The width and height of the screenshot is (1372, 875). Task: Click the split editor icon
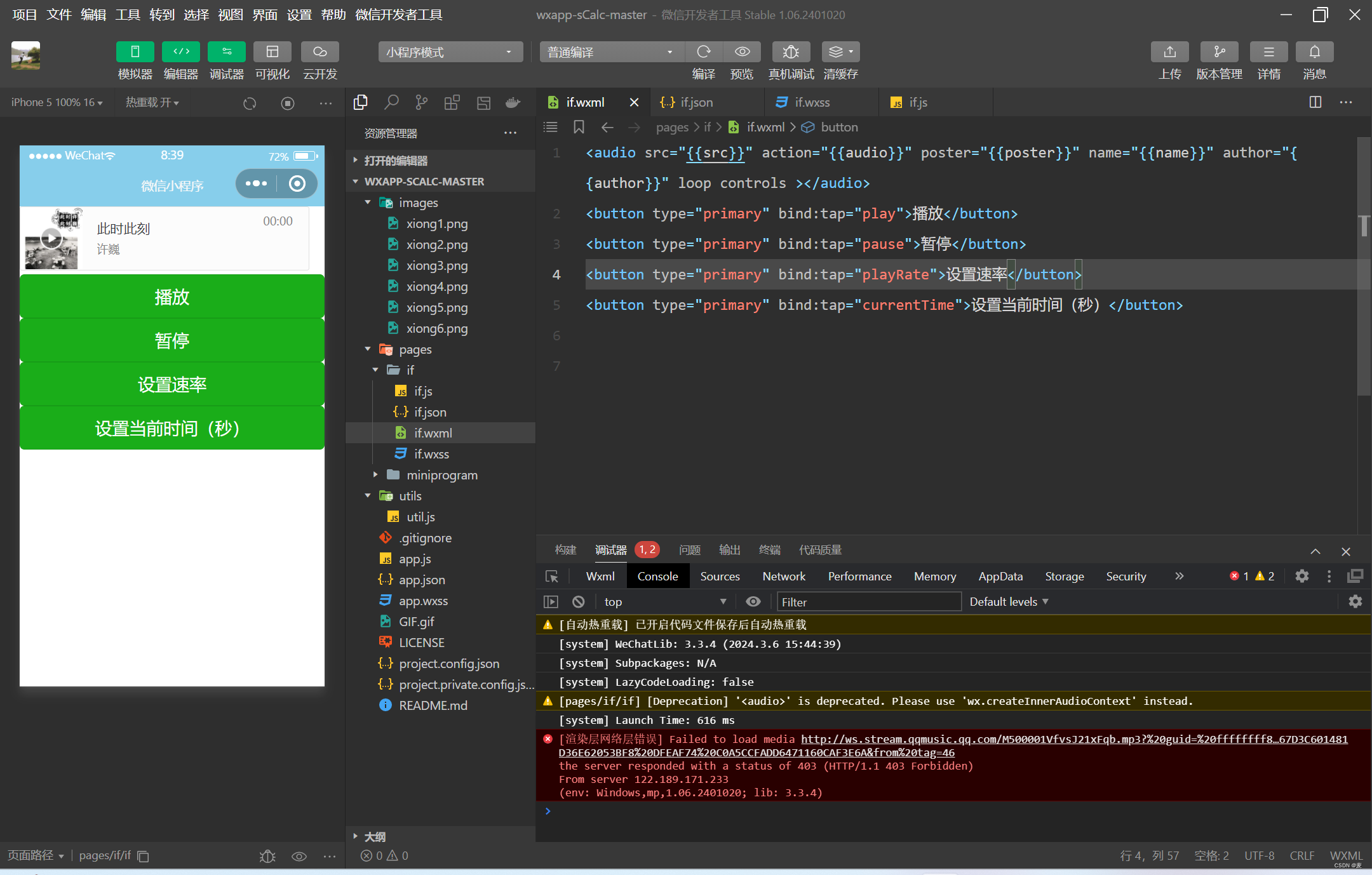pos(1315,102)
